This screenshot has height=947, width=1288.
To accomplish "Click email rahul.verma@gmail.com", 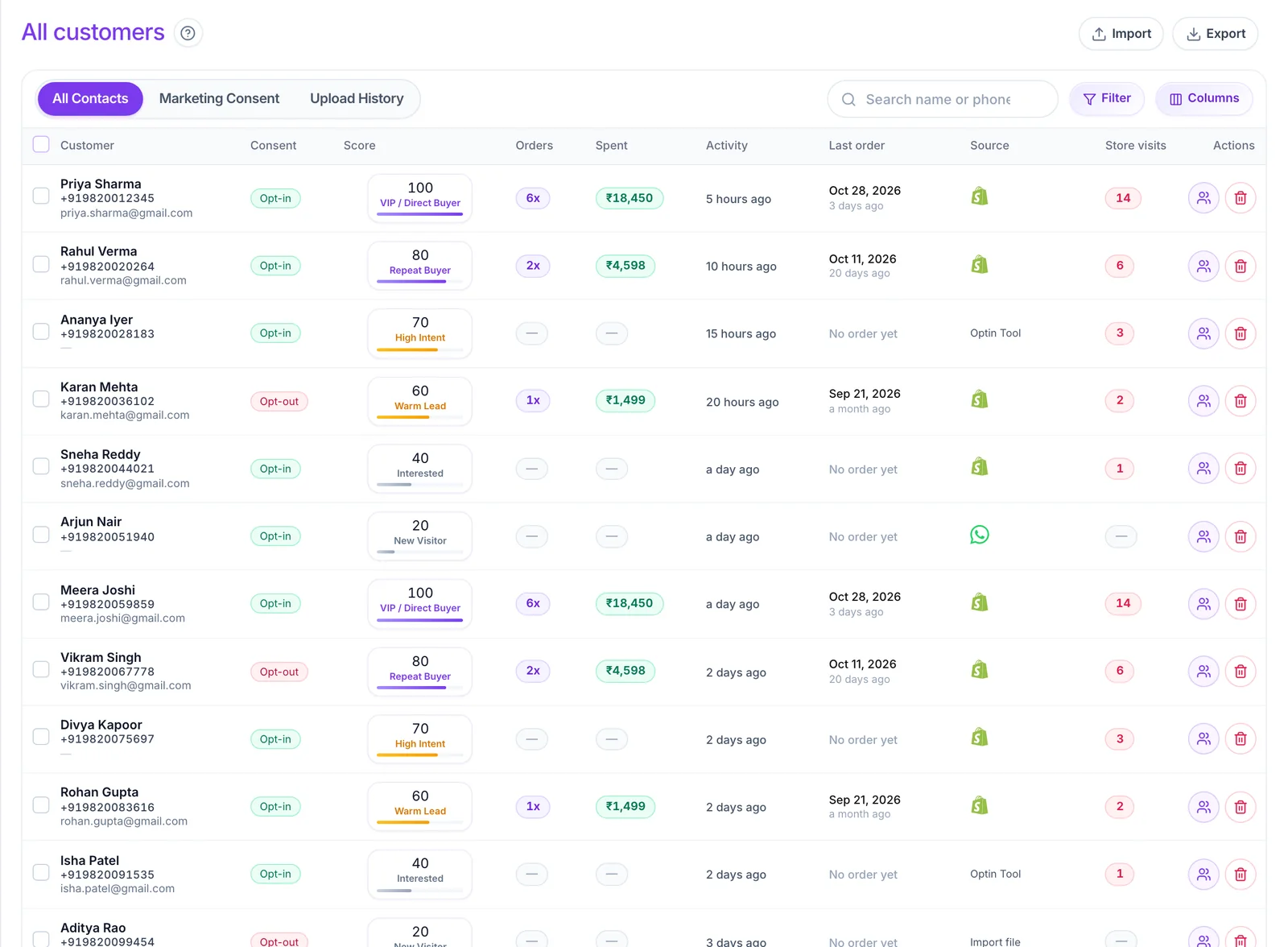I will click(123, 281).
